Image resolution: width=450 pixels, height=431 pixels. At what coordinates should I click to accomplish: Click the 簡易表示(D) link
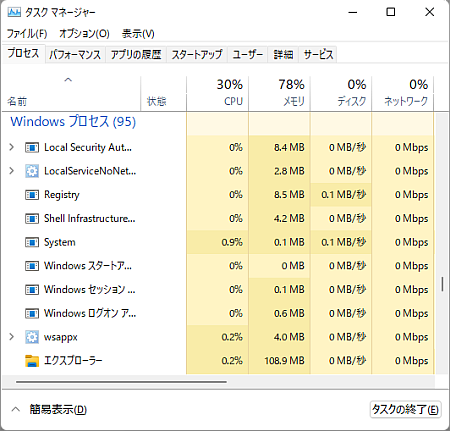click(x=58, y=409)
